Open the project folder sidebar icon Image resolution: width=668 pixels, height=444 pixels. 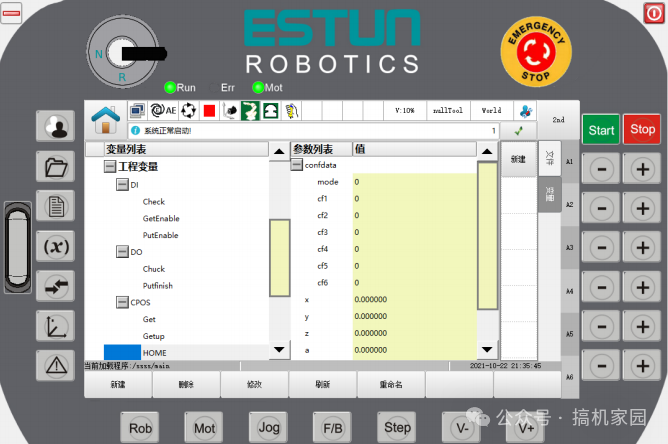(x=56, y=166)
